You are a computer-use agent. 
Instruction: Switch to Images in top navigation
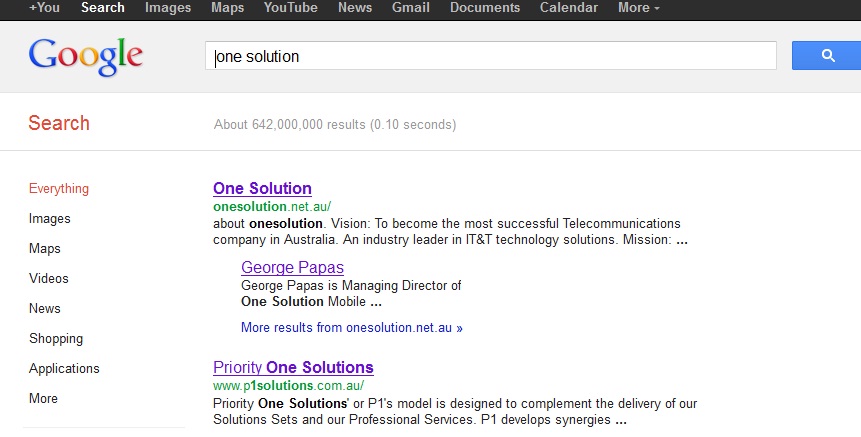pyautogui.click(x=168, y=8)
